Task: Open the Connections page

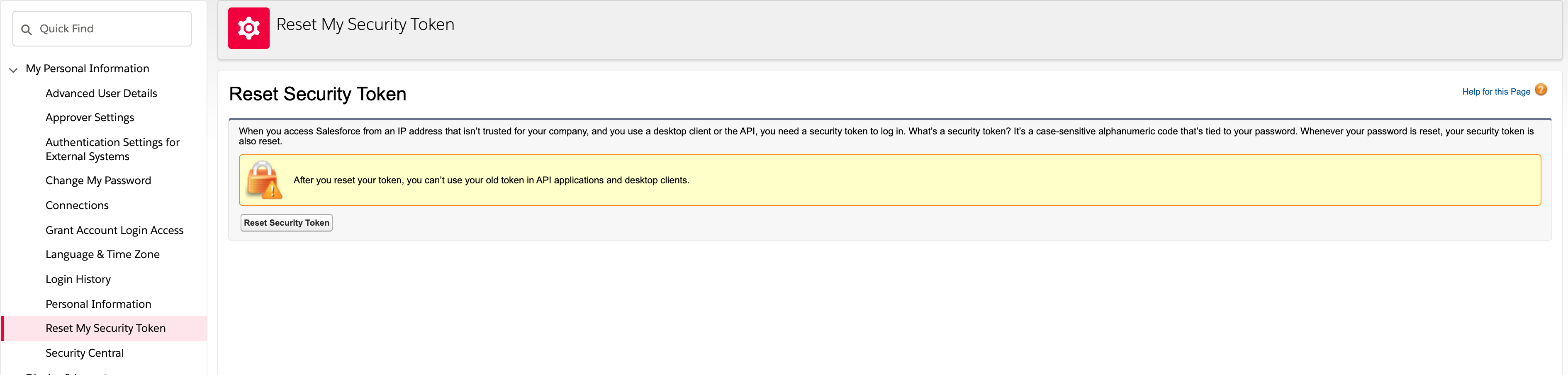Action: 77,205
